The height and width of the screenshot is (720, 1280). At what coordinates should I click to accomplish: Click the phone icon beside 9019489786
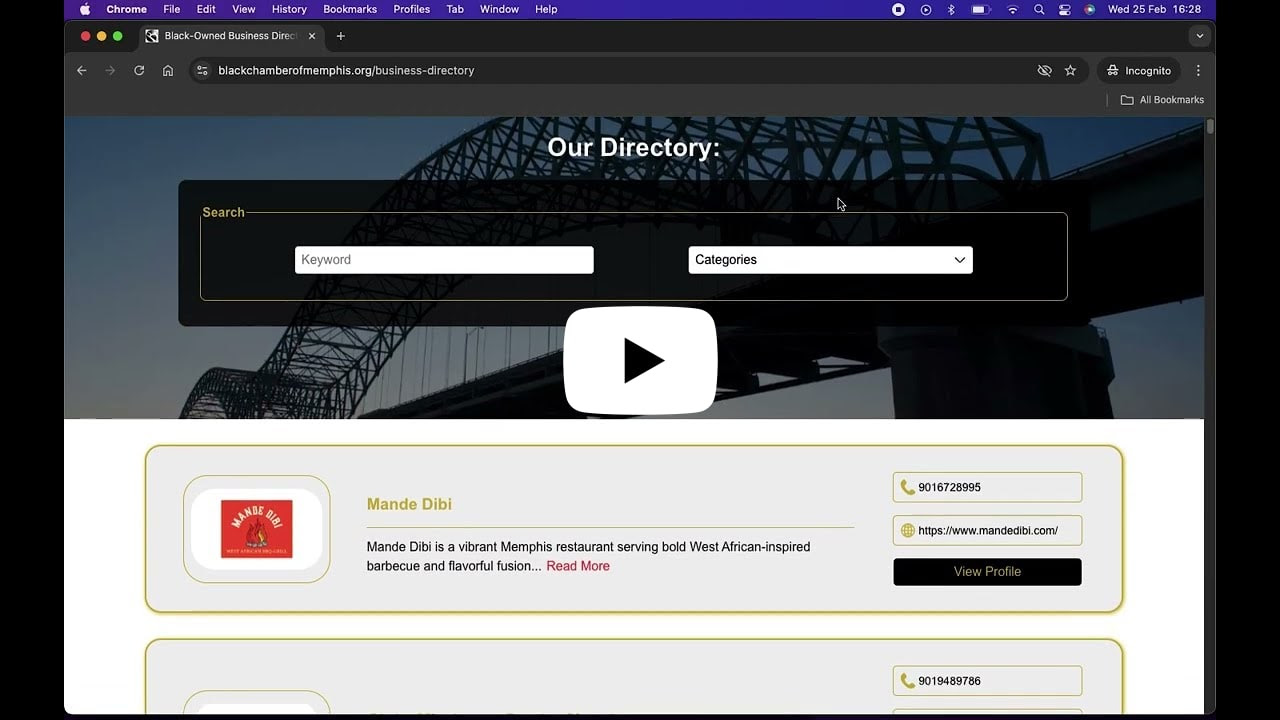907,681
